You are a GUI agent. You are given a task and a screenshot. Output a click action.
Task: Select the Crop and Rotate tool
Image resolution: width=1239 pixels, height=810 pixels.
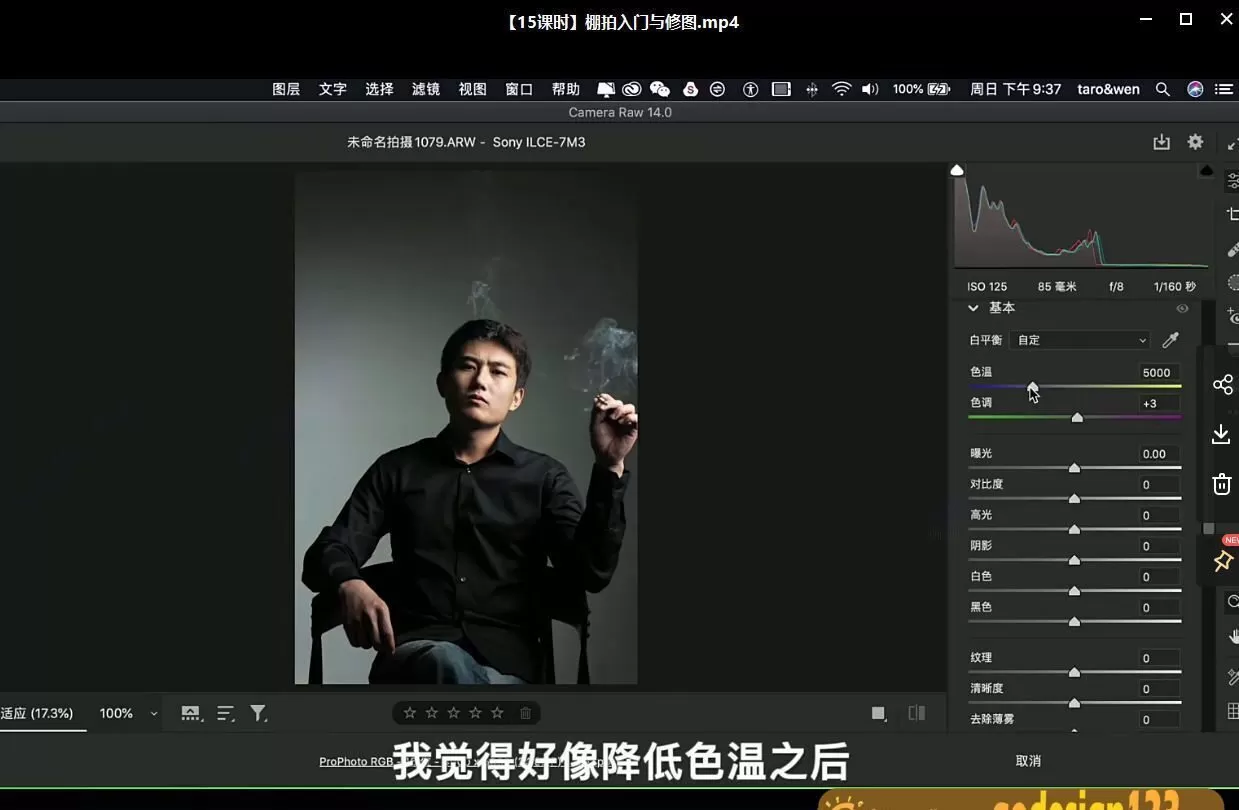coord(1231,212)
